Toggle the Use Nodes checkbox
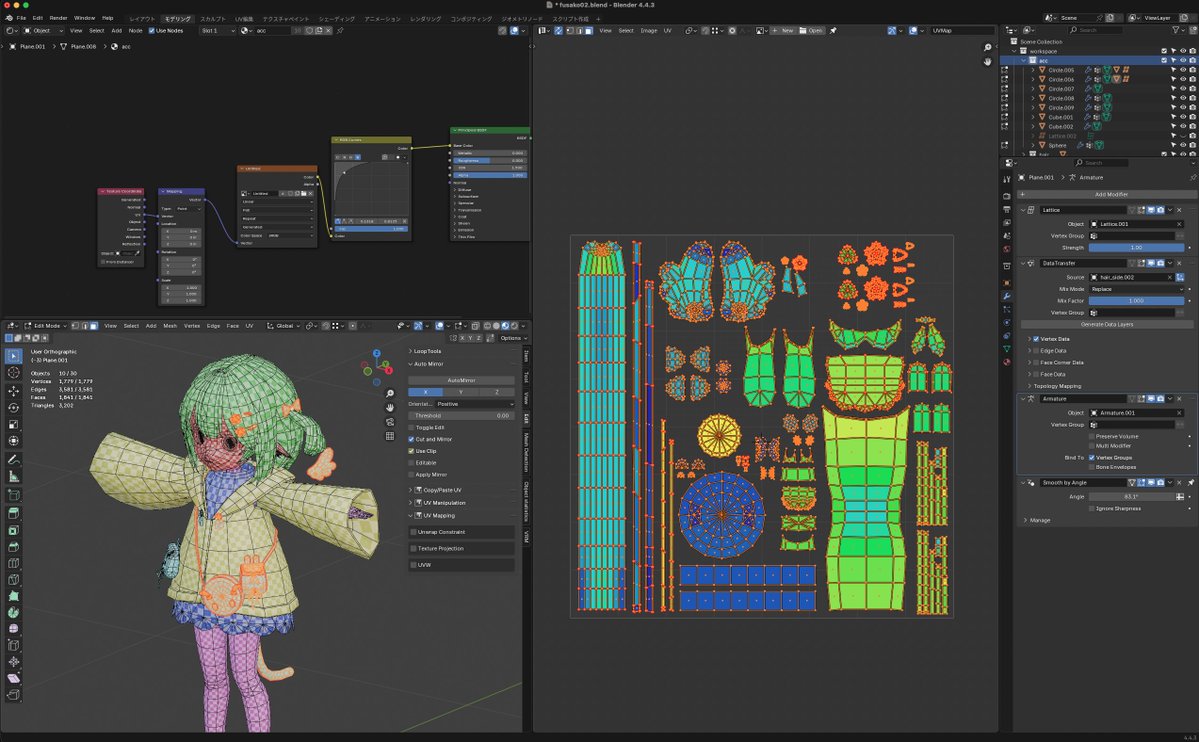Image resolution: width=1199 pixels, height=742 pixels. [151, 31]
